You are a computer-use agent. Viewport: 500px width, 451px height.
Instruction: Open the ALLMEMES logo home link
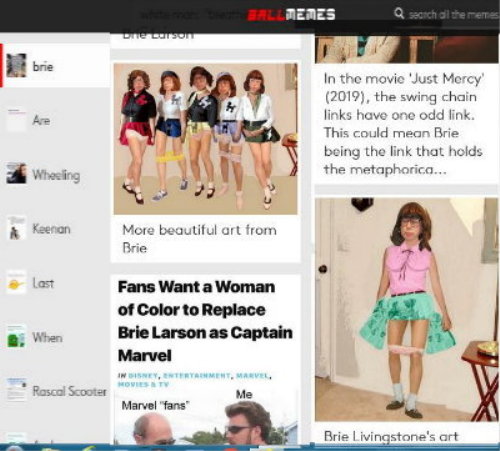tap(291, 14)
